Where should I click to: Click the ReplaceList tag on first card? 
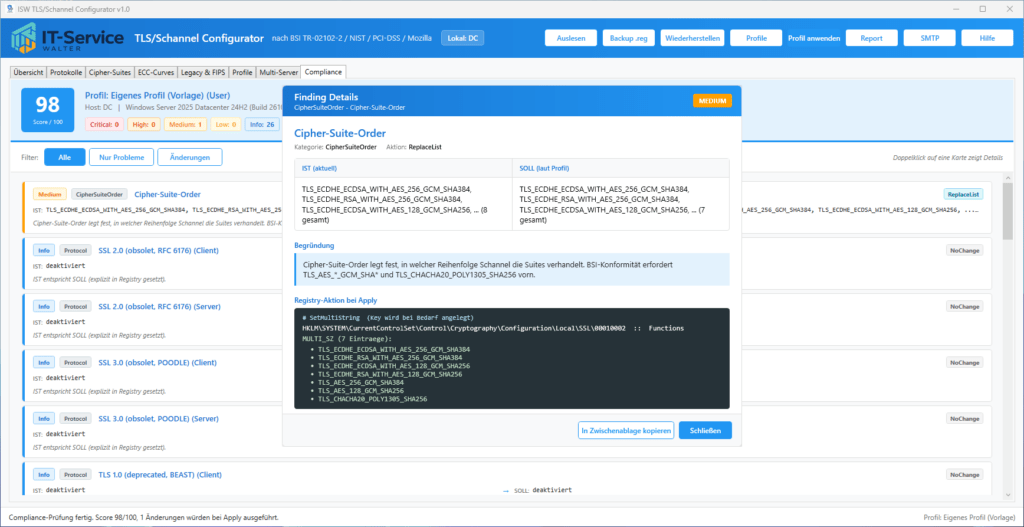coord(963,194)
